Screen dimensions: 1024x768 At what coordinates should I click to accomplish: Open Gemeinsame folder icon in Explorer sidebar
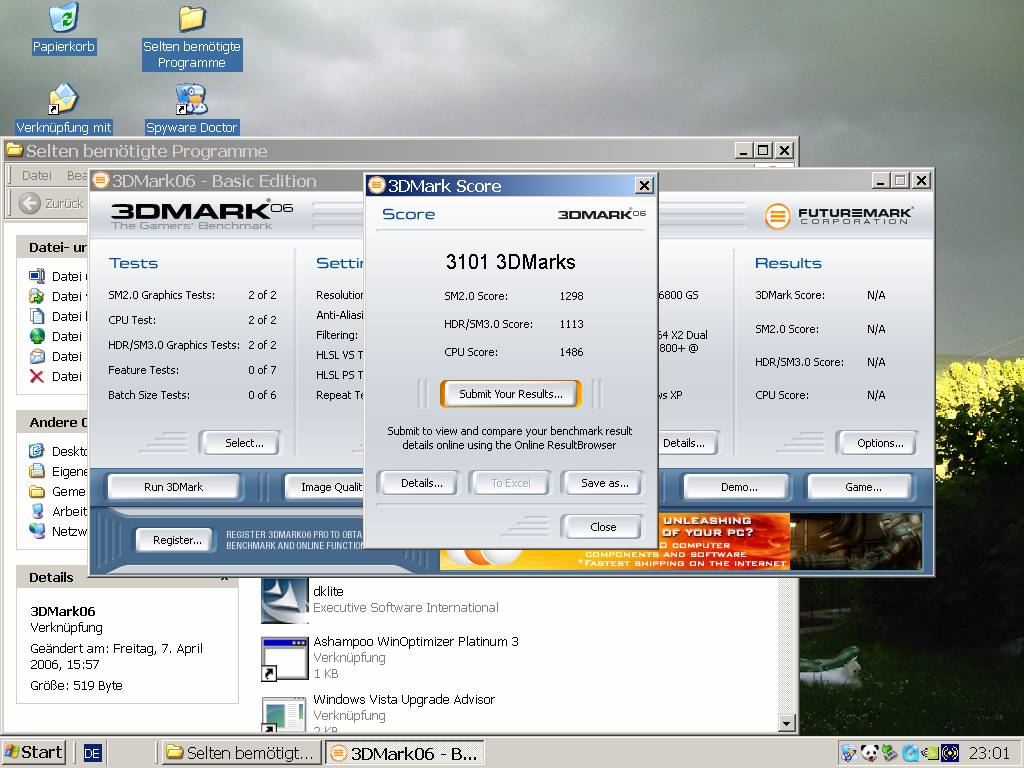(37, 491)
